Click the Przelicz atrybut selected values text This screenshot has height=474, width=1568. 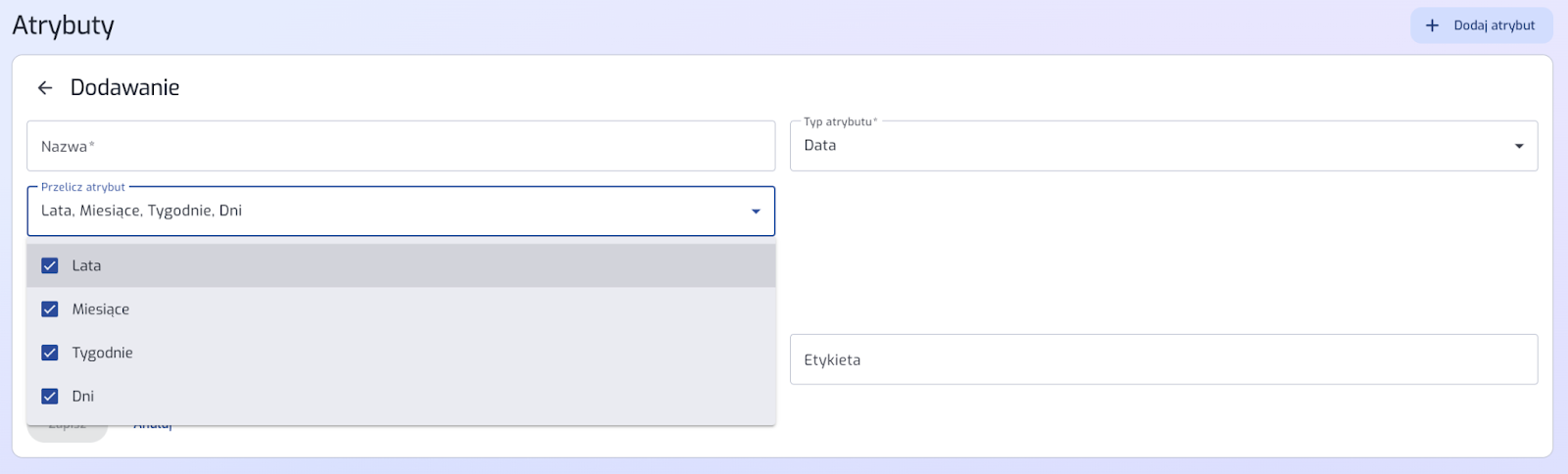pyautogui.click(x=141, y=211)
